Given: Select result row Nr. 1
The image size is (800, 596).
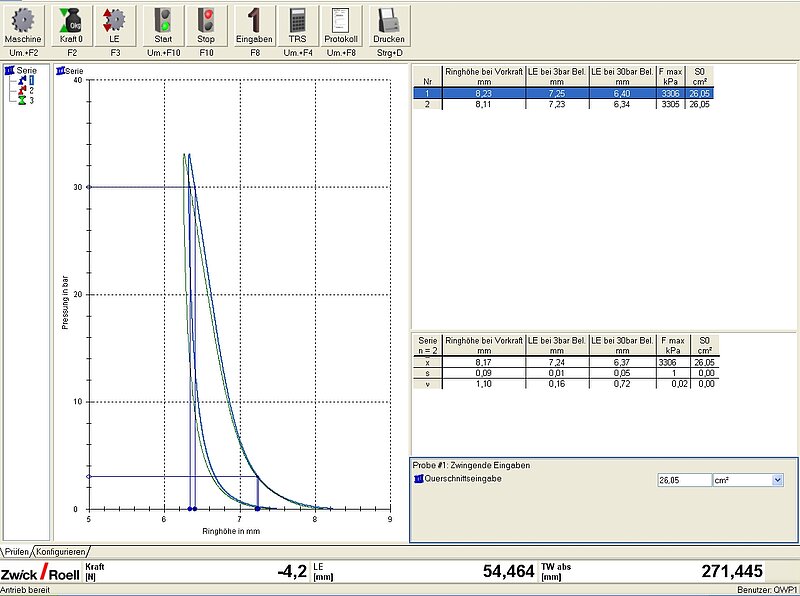Looking at the screenshot, I should tap(563, 93).
